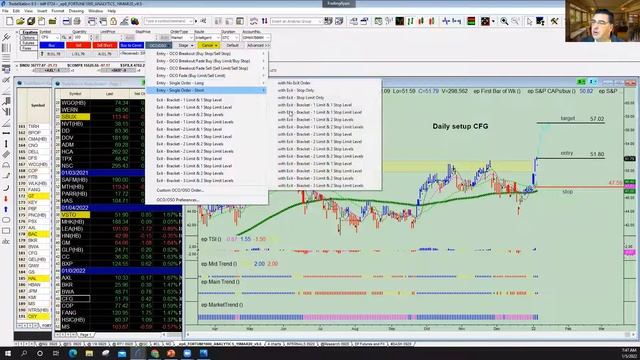The width and height of the screenshot is (640, 360).
Task: Switch to the Options order tab
Action: (29, 38)
